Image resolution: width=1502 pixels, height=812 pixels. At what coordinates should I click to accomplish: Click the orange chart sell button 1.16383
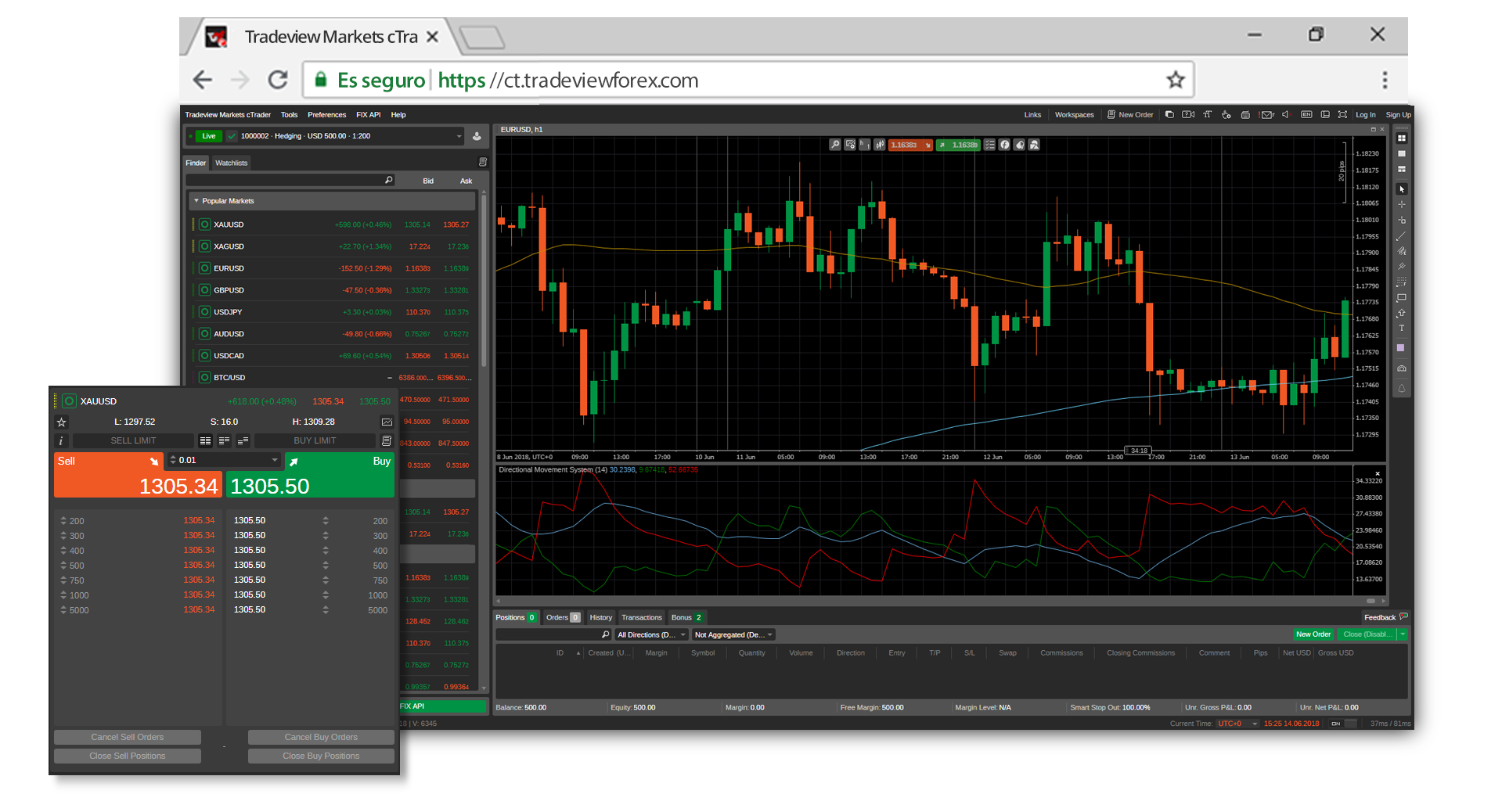(x=910, y=145)
